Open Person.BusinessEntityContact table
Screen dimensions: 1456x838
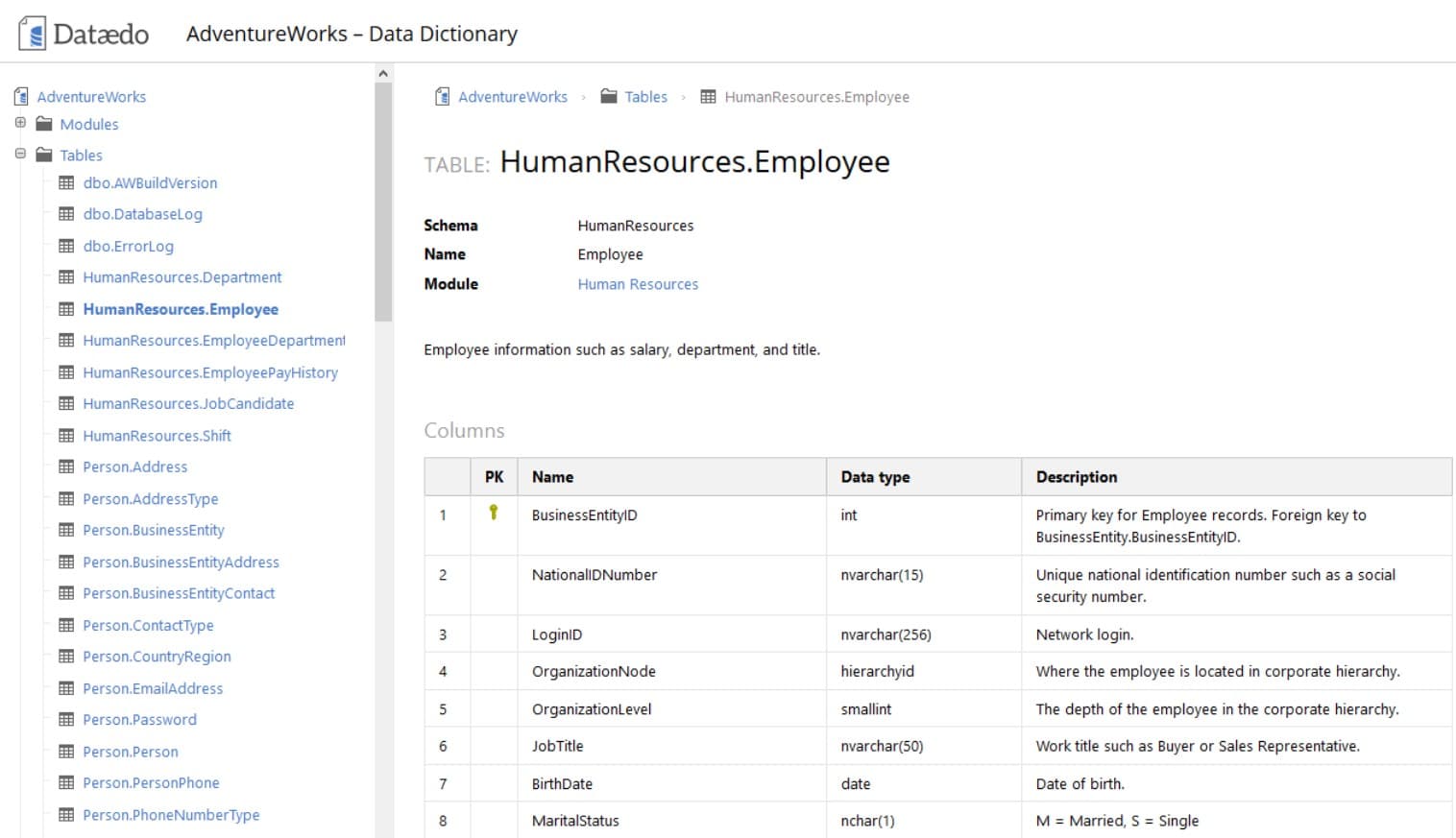click(x=179, y=593)
